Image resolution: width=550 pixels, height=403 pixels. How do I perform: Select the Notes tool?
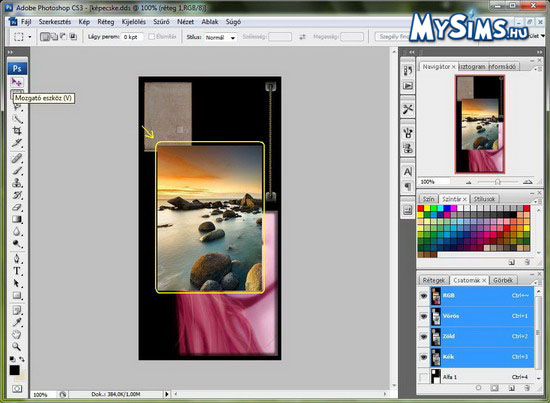(x=17, y=310)
